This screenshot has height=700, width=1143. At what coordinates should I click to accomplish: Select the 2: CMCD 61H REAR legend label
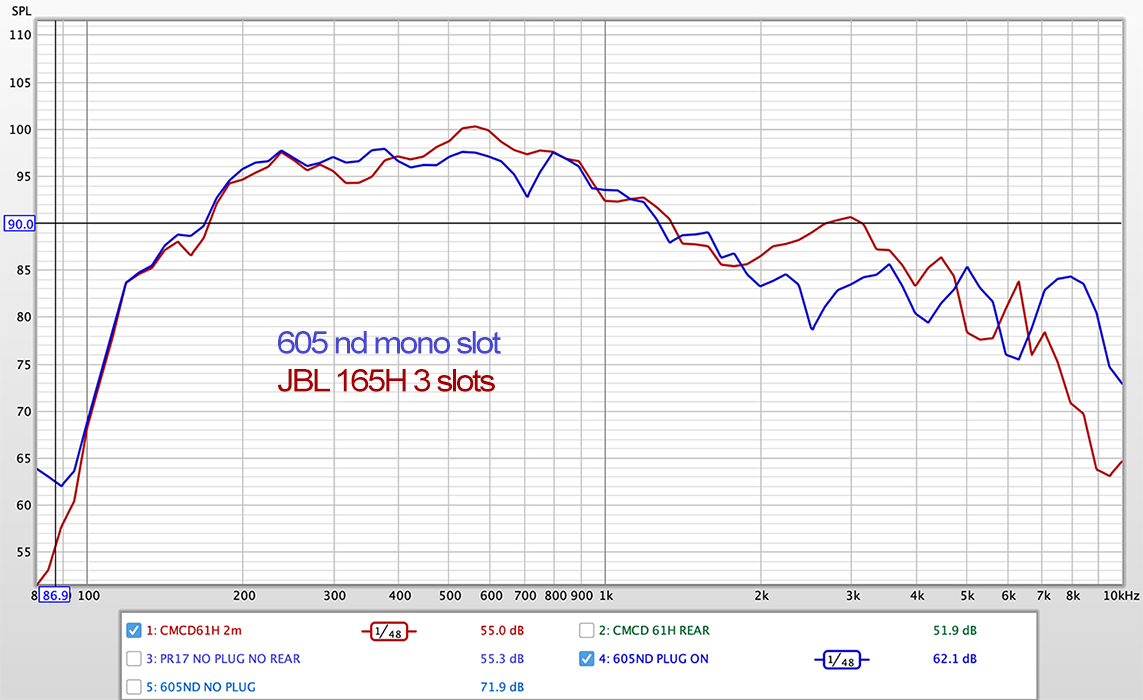pos(654,630)
